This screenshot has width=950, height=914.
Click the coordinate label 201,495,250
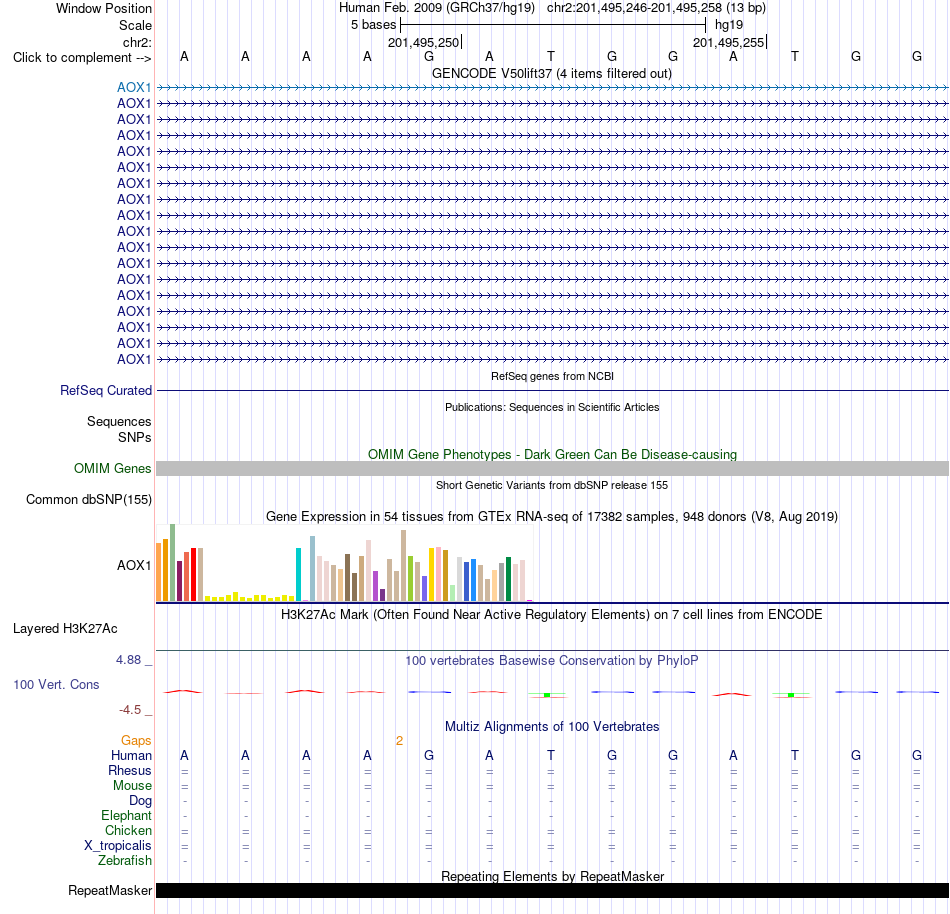point(424,42)
